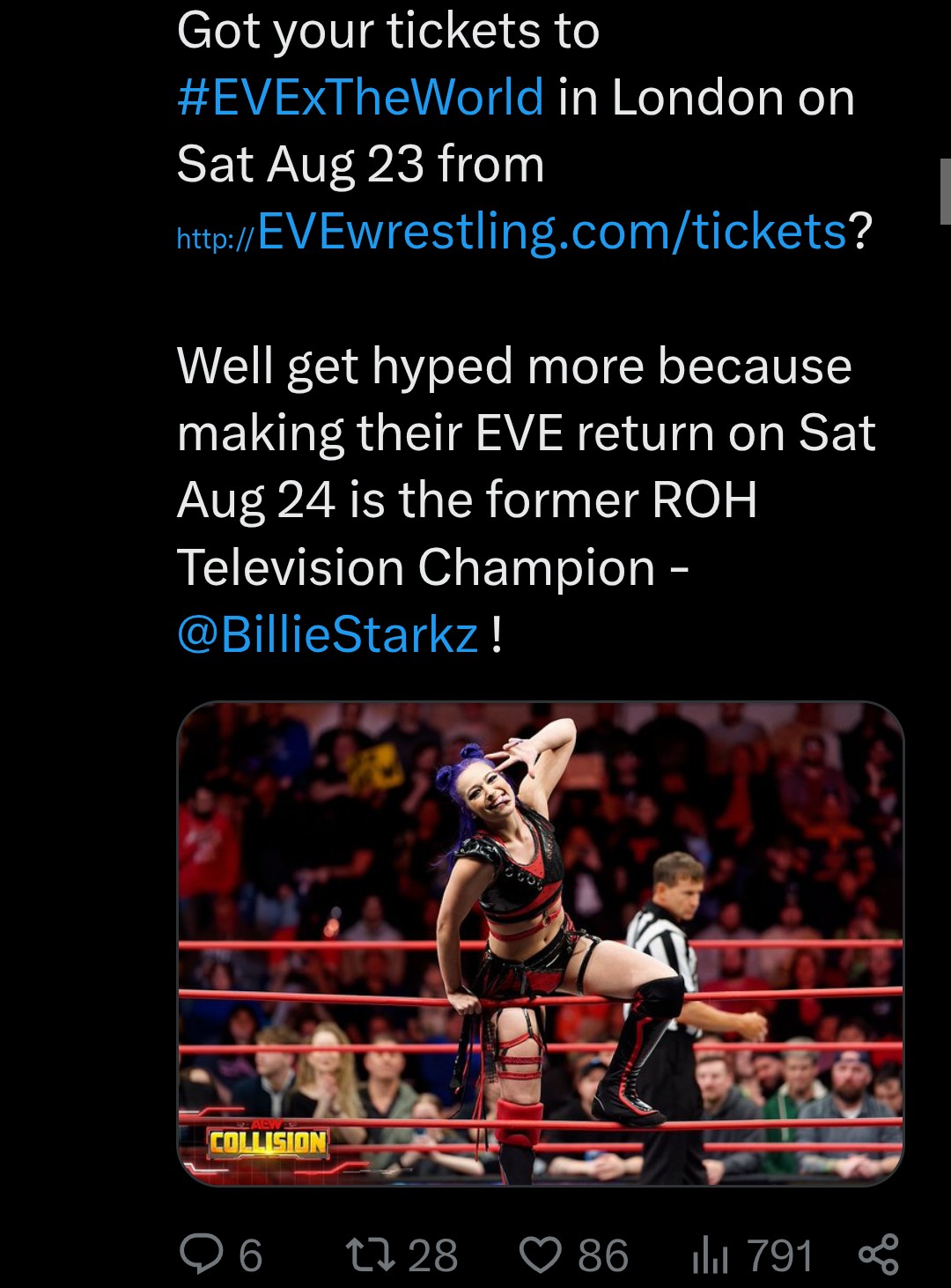Like the tweet with heart icon
Screen dimensions: 951x1288
(540, 1255)
